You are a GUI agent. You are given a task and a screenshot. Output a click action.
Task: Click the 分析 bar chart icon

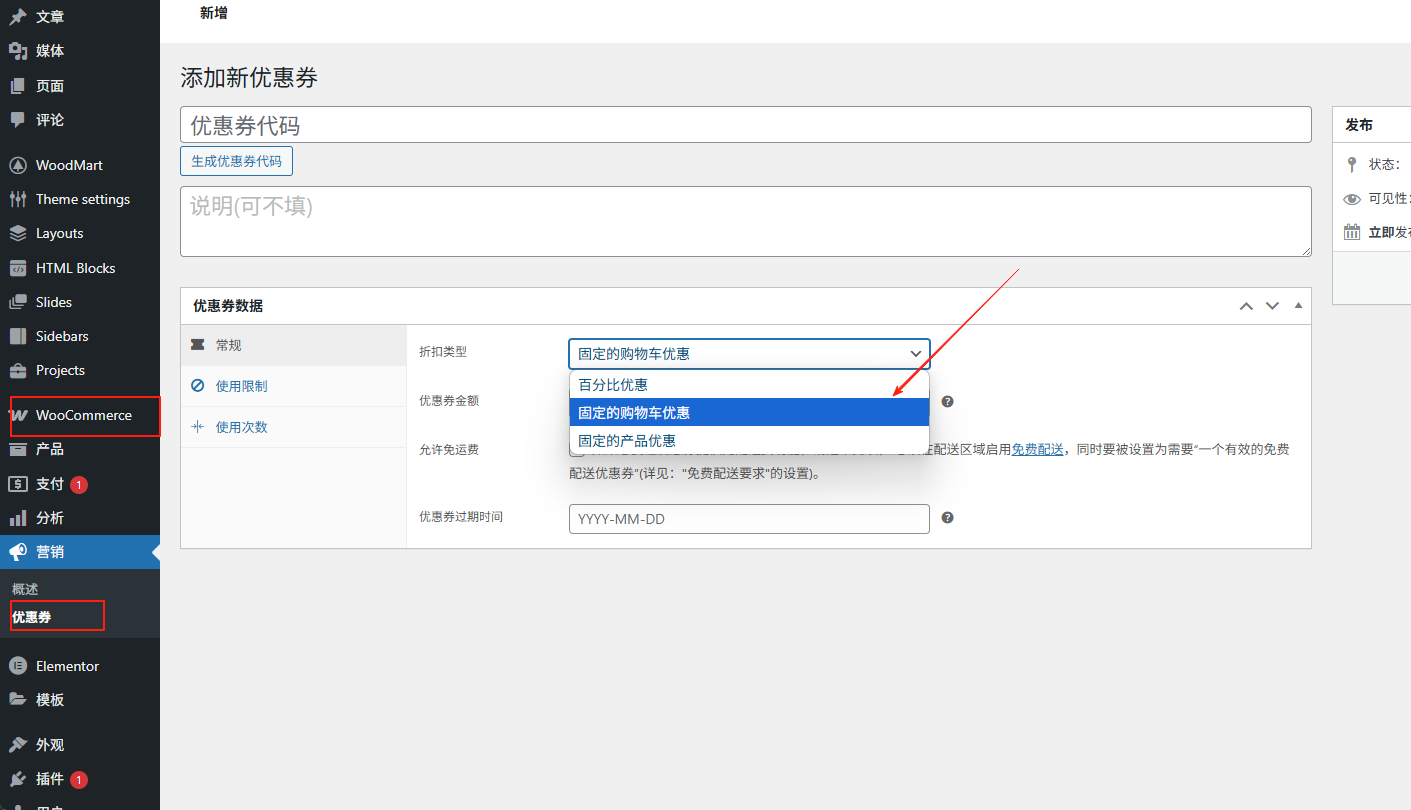point(18,518)
